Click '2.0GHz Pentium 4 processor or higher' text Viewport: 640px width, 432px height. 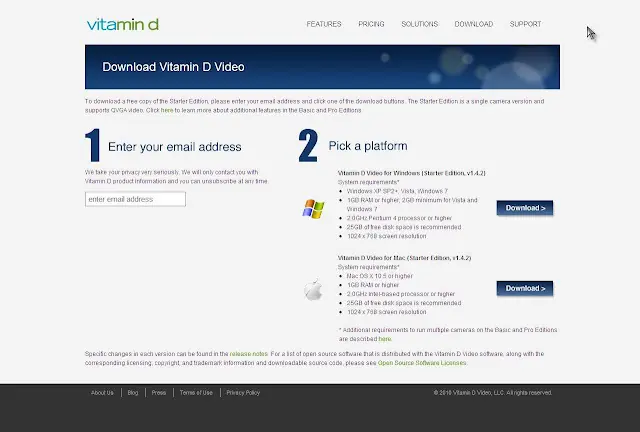[x=399, y=218]
